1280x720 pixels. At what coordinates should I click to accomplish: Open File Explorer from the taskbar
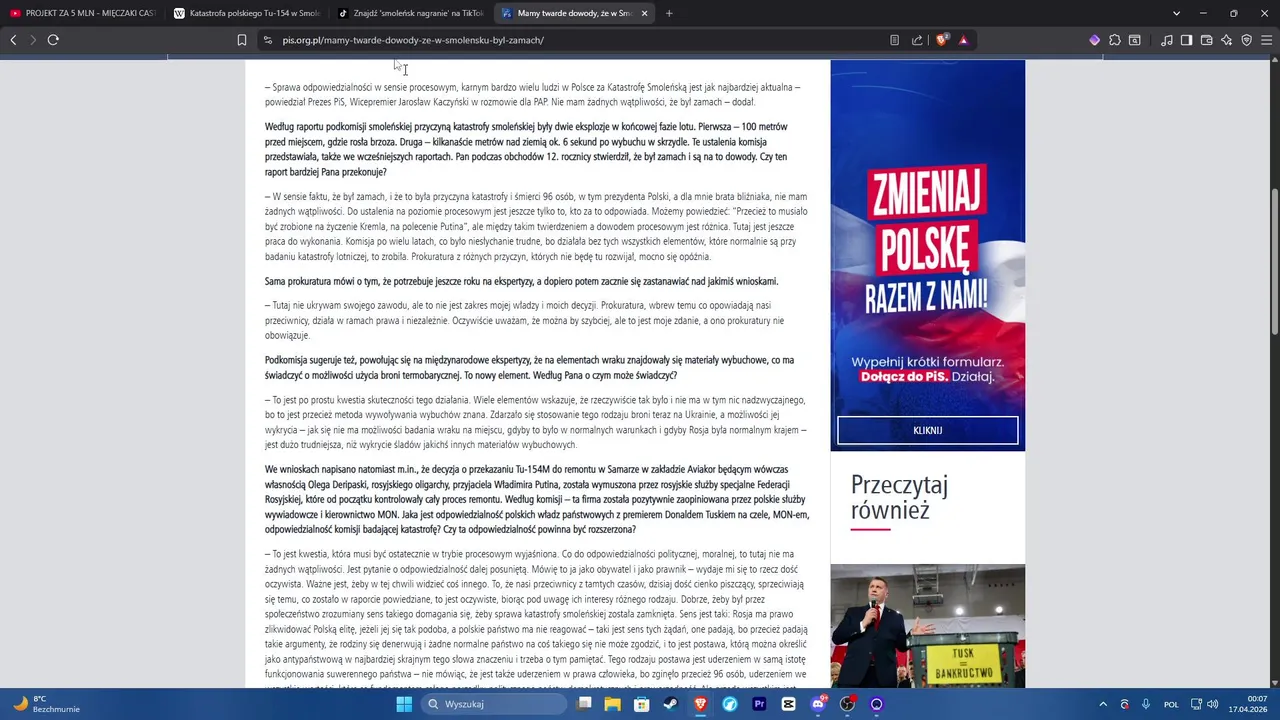coord(612,704)
